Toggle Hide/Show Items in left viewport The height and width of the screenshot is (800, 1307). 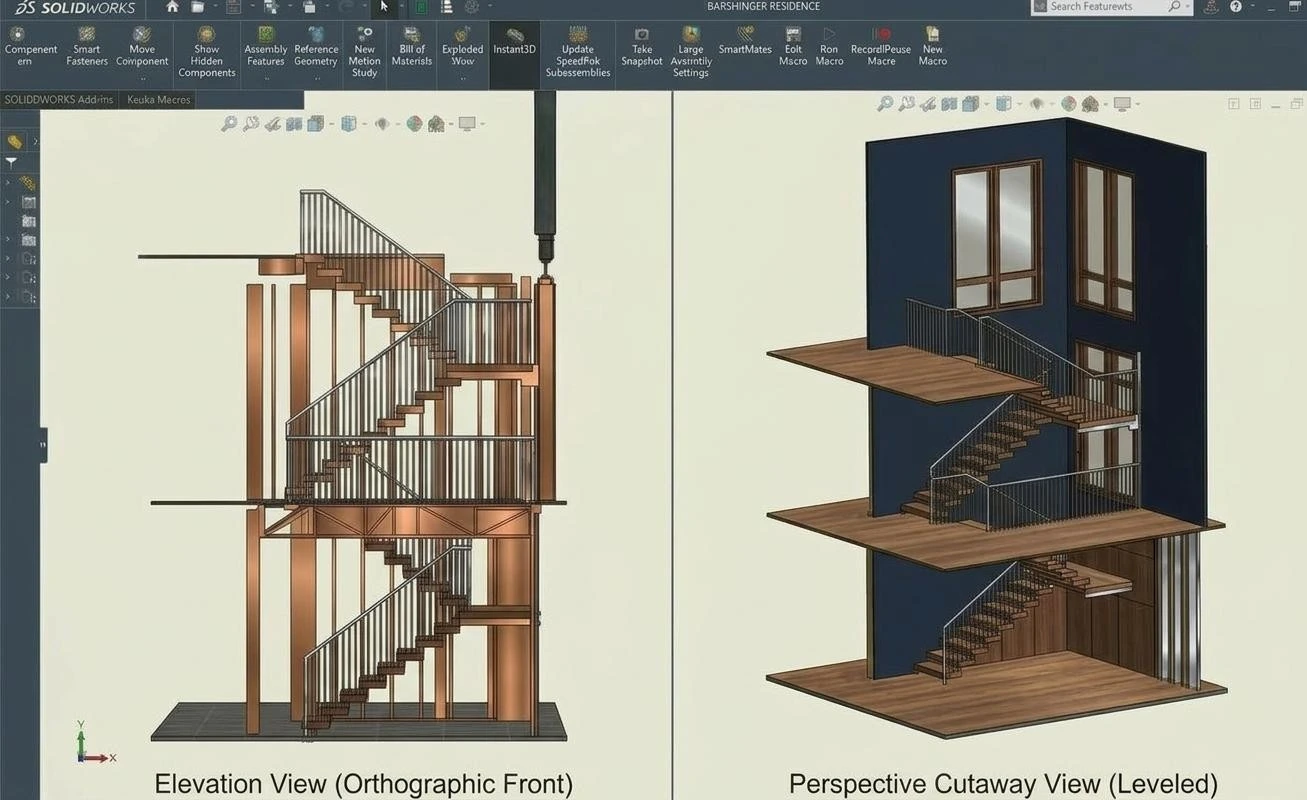pyautogui.click(x=381, y=124)
